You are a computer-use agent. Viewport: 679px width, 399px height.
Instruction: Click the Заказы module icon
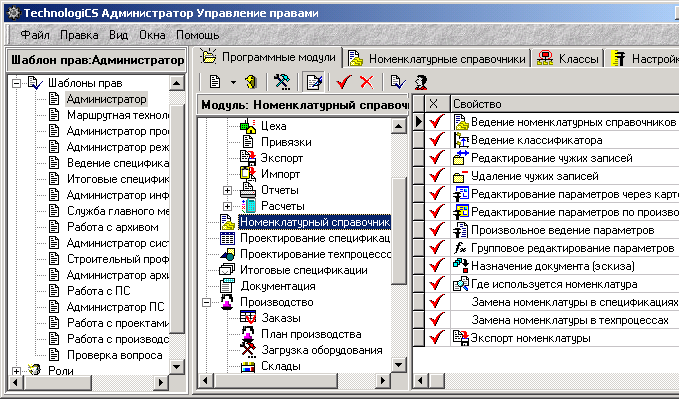coord(248,318)
